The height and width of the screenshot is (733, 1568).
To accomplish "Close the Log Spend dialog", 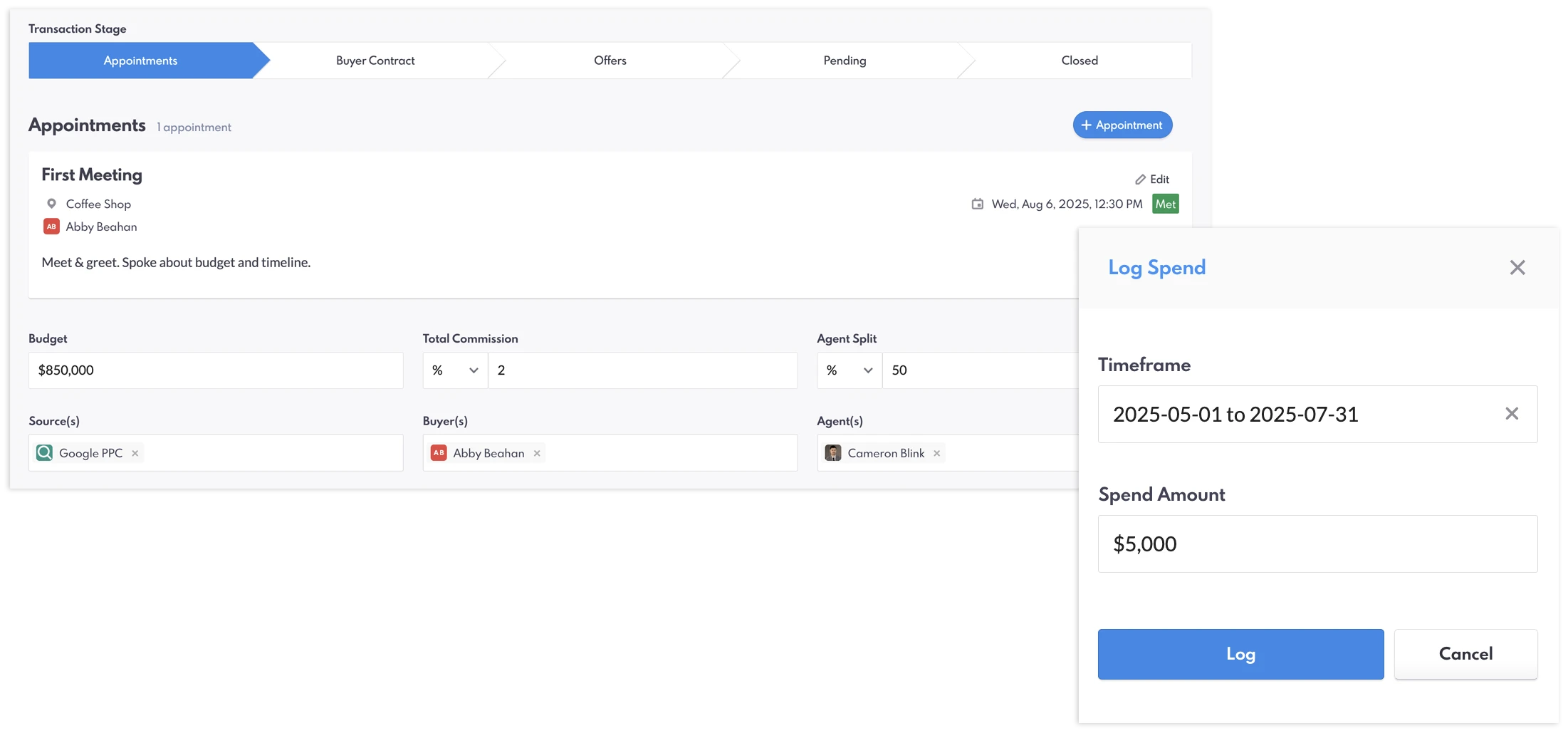I will [1517, 268].
